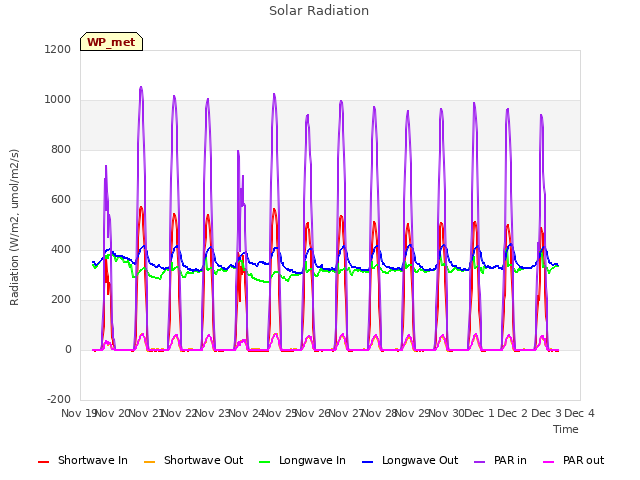
Task: Click the 0 y-axis tick label
Action: click(68, 349)
